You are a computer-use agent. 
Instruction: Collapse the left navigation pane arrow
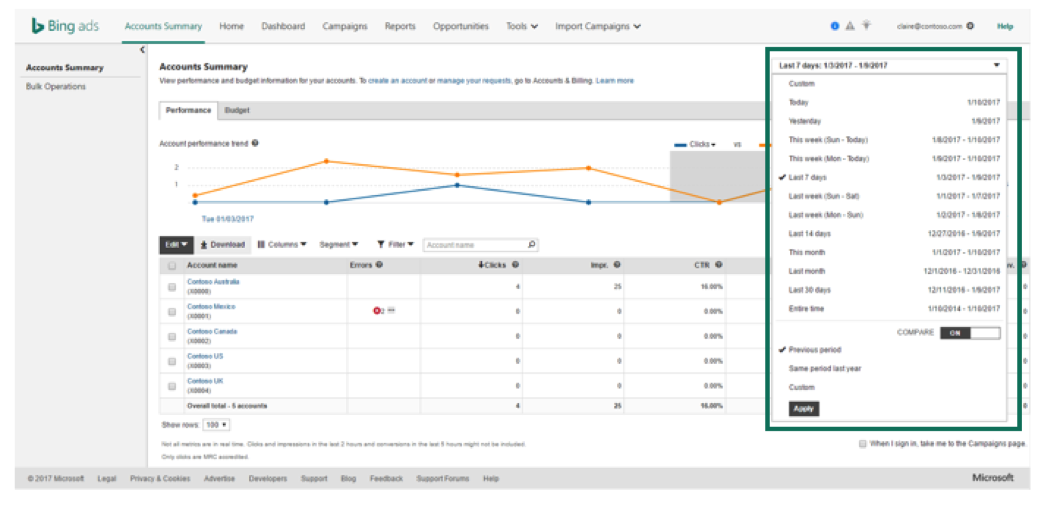tap(143, 50)
